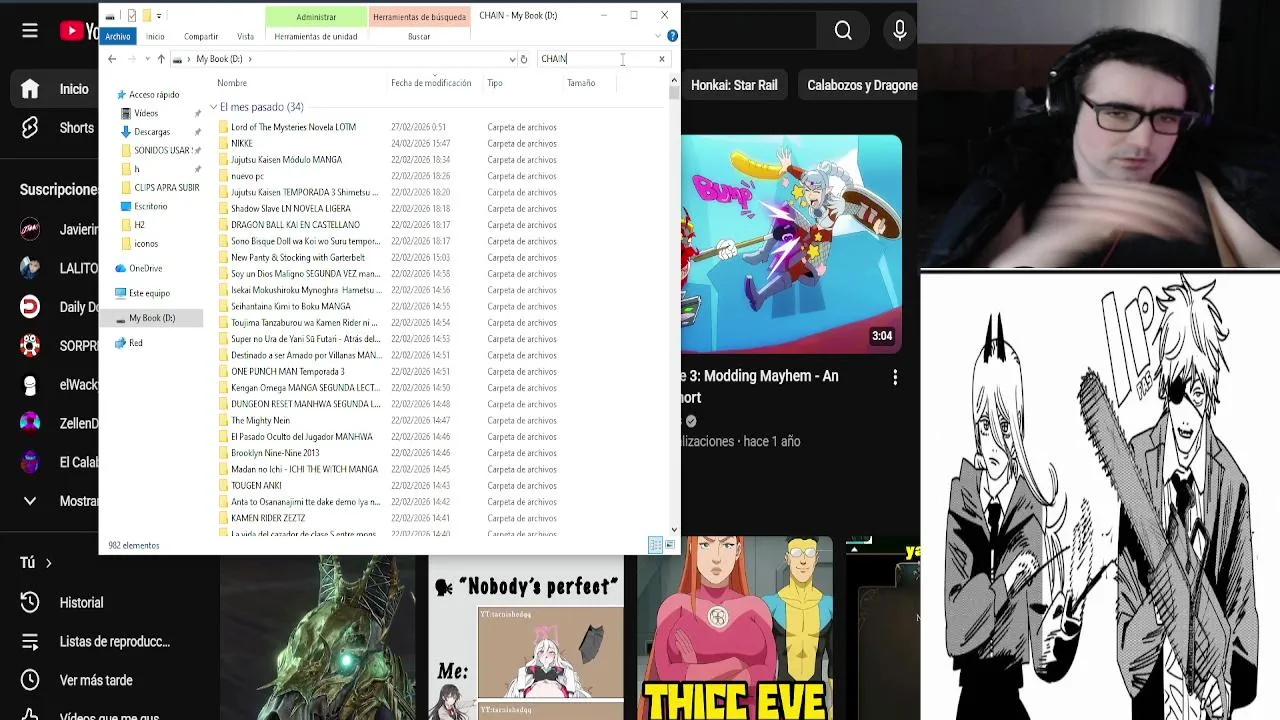The image size is (1280, 720).
Task: Switch to Inicio ribbon tab
Action: [155, 36]
